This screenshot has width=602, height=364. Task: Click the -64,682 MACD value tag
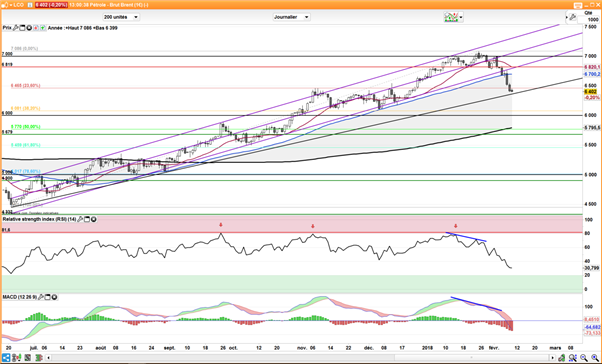592,327
